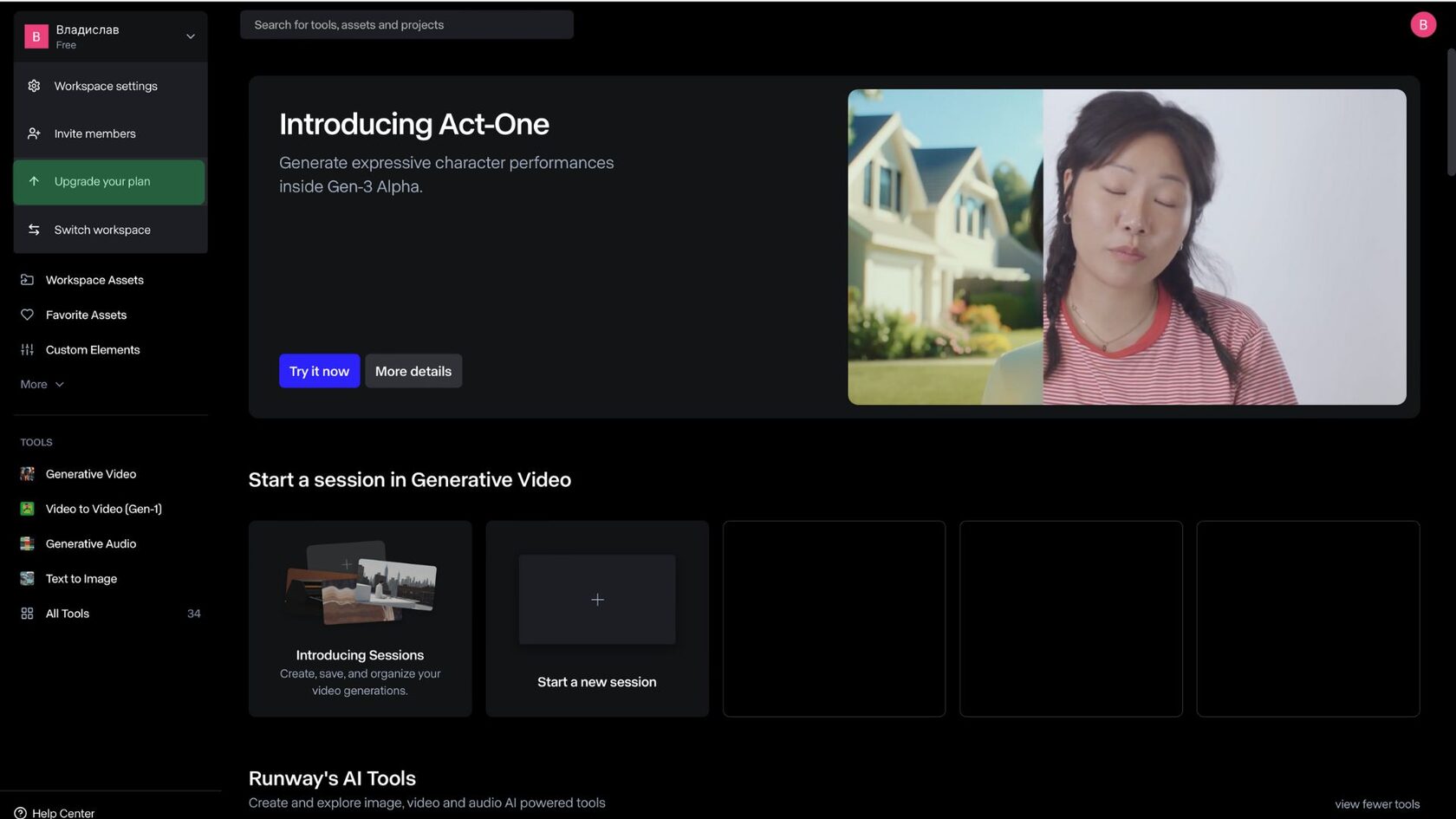Expand the More section in sidebar
This screenshot has width=1456, height=819.
42,384
